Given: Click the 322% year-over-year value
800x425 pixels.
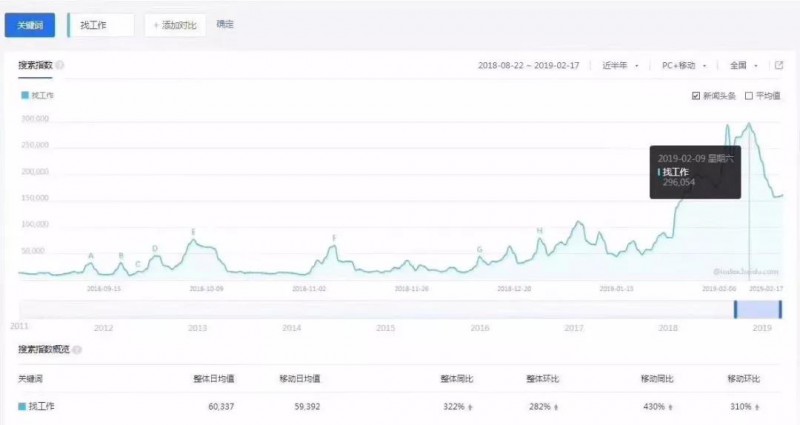Looking at the screenshot, I should point(454,407).
